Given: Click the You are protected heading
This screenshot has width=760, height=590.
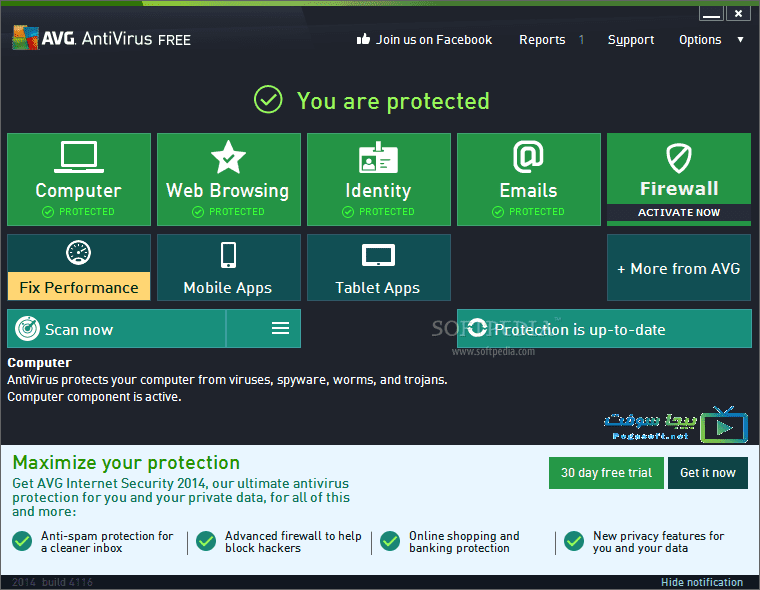Looking at the screenshot, I should coord(393,101).
